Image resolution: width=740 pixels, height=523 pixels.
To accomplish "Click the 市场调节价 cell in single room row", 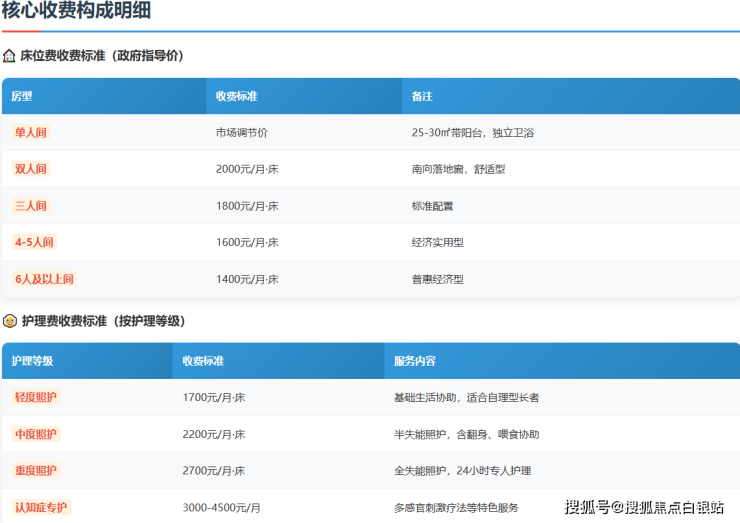I will (x=242, y=133).
